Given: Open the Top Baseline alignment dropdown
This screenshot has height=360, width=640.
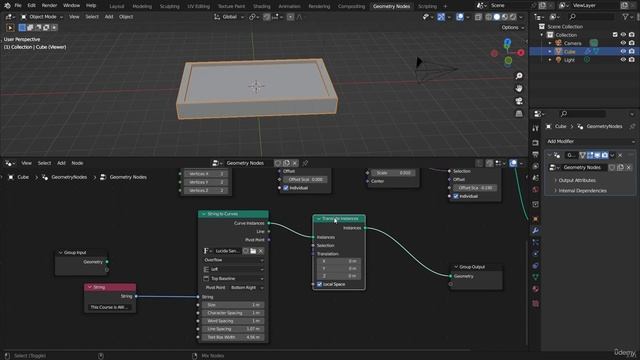Looking at the screenshot, I should [x=233, y=278].
